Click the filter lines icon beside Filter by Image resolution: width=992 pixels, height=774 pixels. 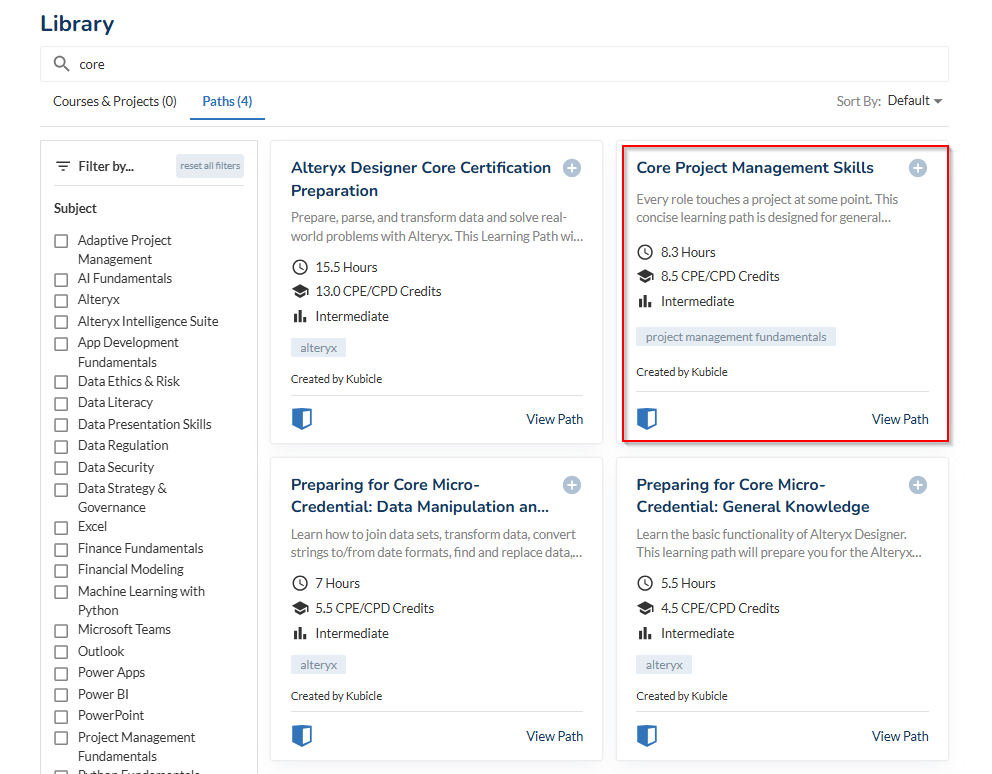[63, 166]
